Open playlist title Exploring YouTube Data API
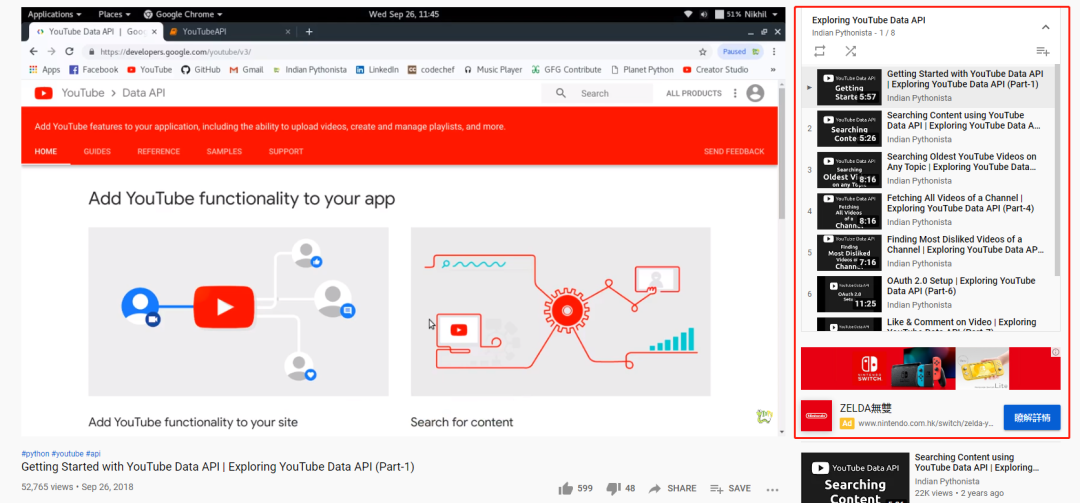Image resolution: width=1080 pixels, height=503 pixels. (869, 21)
